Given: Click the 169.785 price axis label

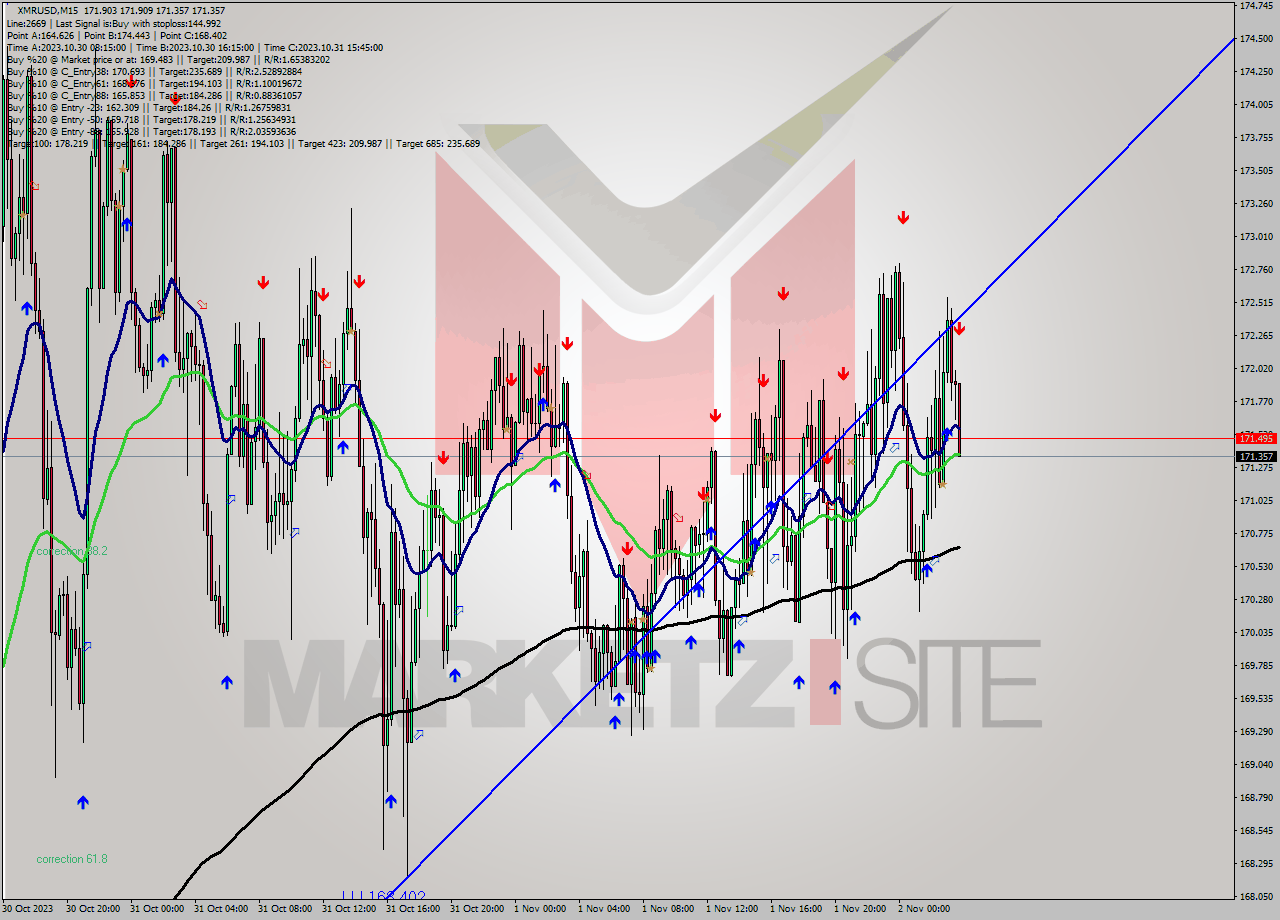Looking at the screenshot, I should (x=1256, y=666).
